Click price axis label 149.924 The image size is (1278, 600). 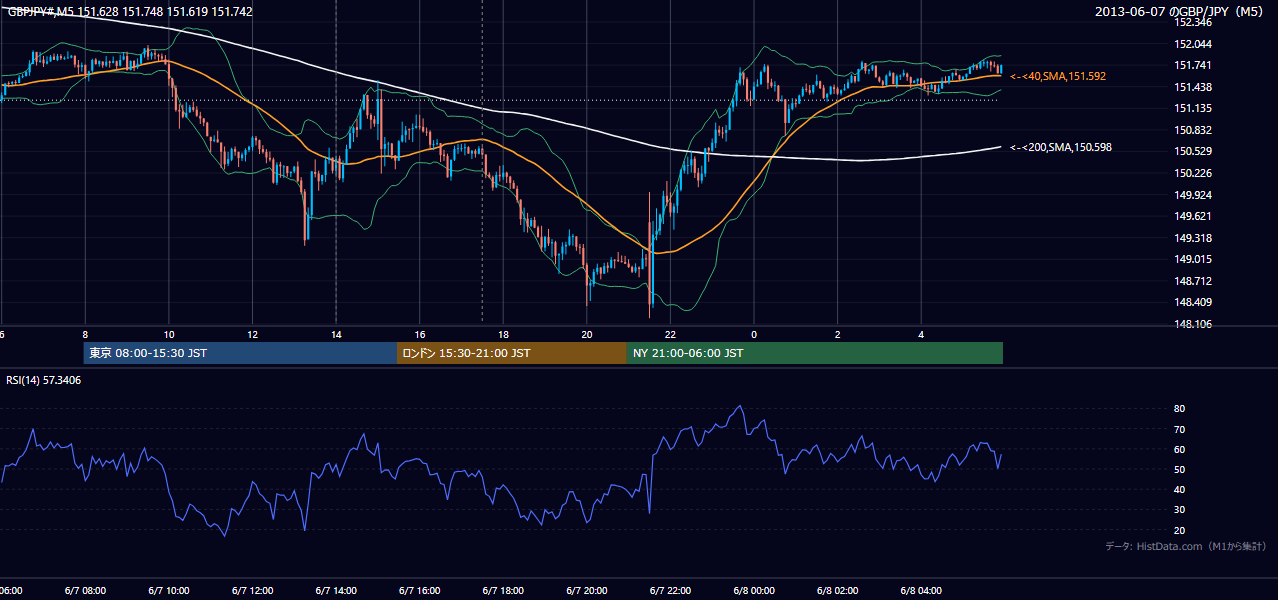pos(1192,195)
